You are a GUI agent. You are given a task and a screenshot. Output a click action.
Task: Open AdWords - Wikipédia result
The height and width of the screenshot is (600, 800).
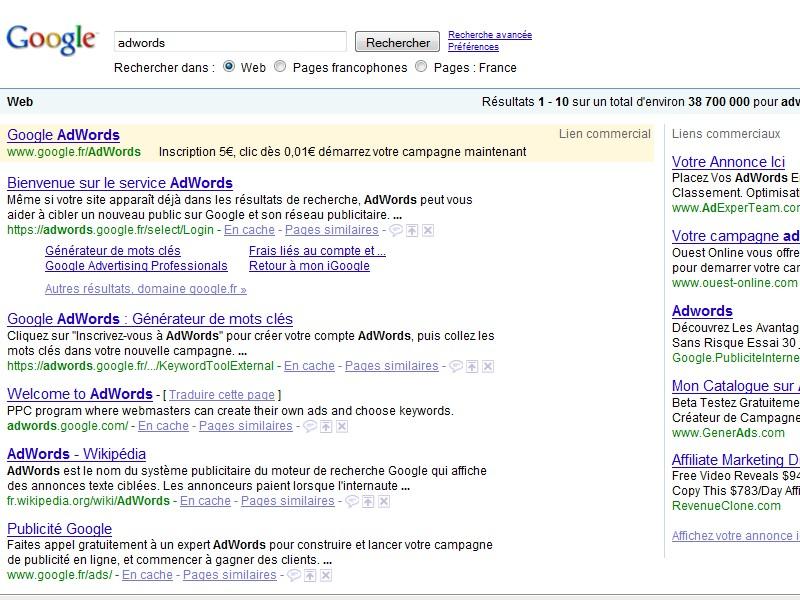pos(77,454)
